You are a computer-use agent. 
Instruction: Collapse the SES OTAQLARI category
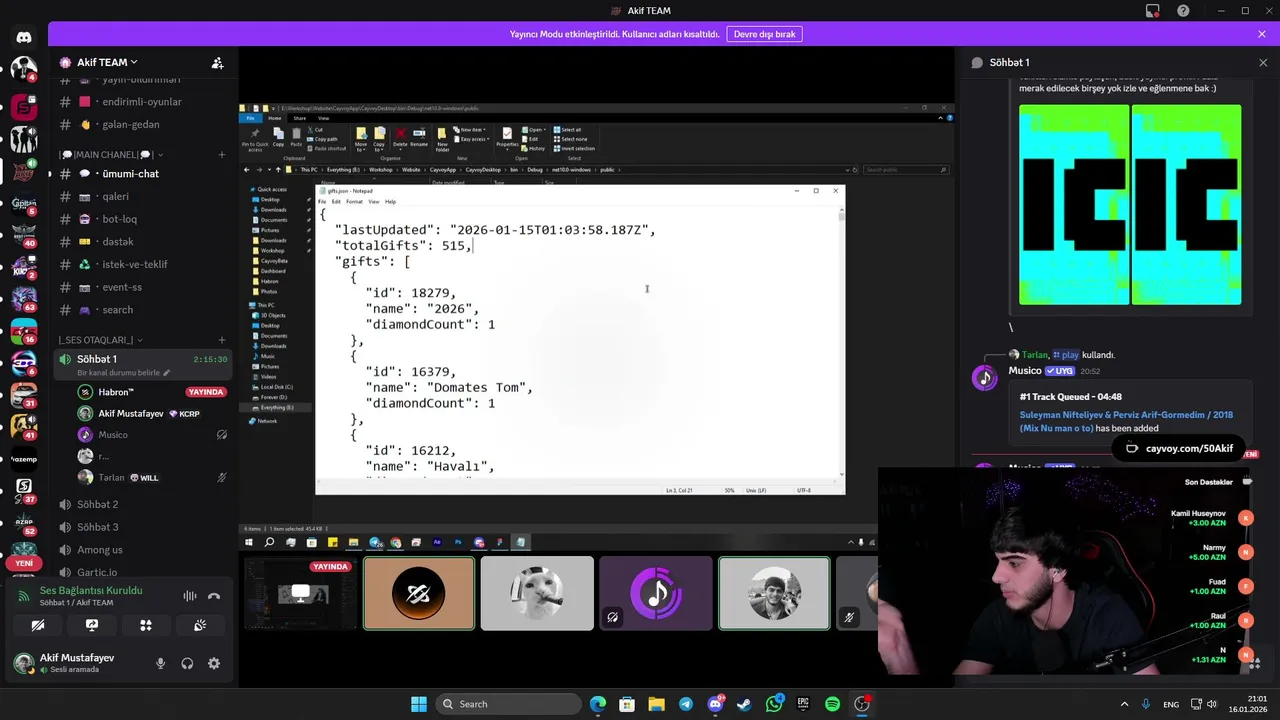point(100,340)
